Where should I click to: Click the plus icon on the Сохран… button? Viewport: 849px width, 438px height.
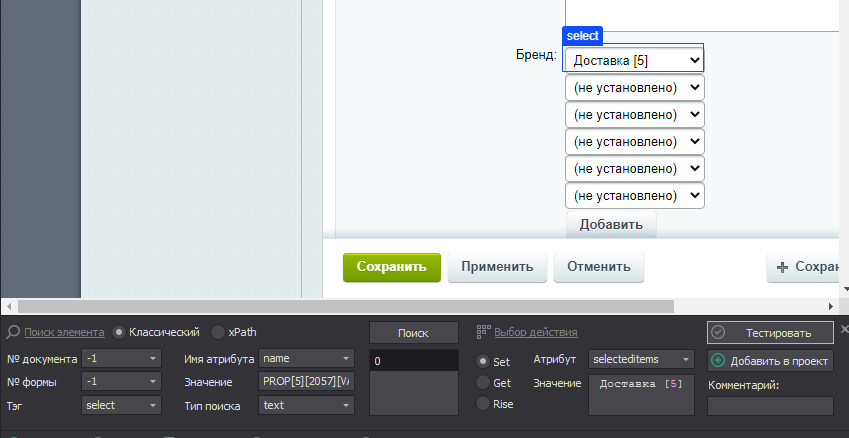[782, 267]
